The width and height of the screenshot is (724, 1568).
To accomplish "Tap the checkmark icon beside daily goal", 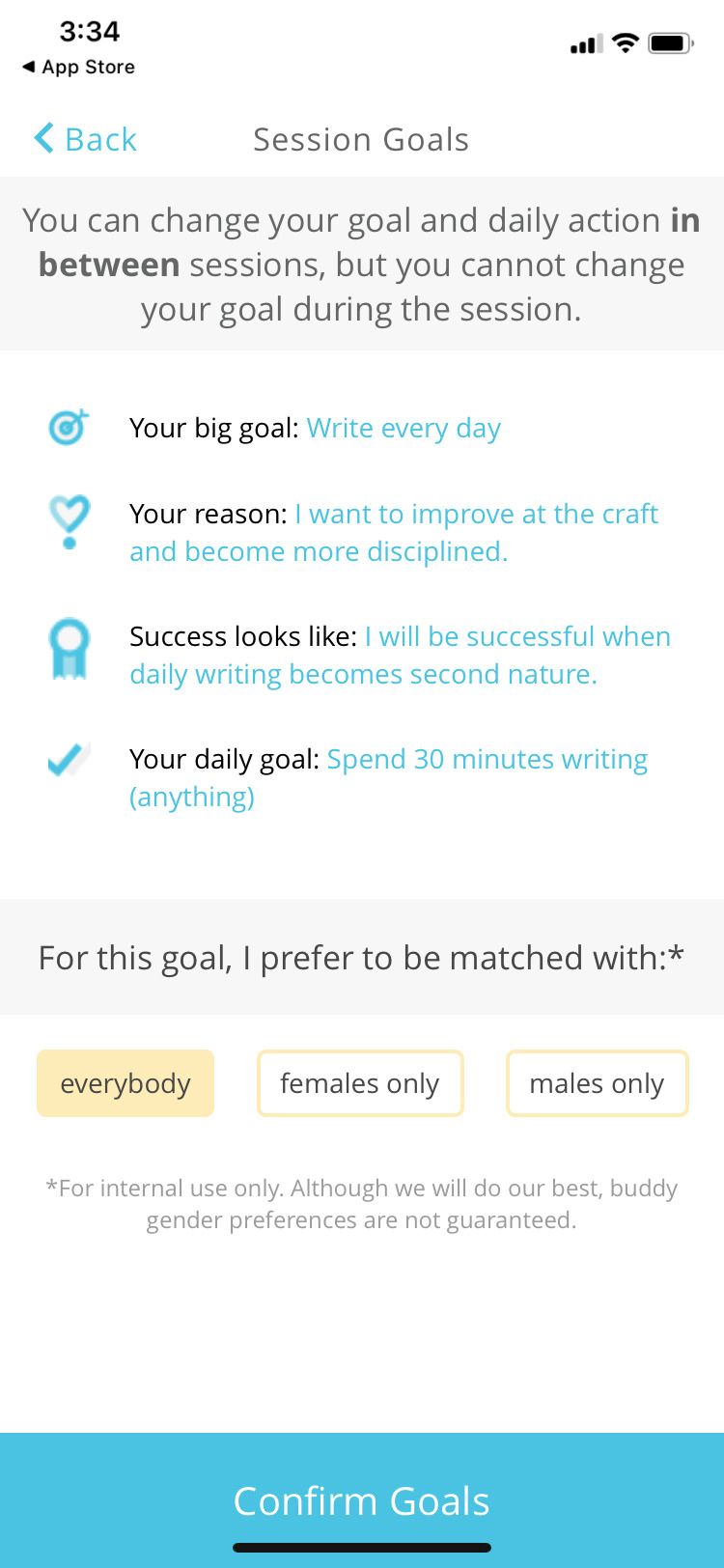I will [x=69, y=760].
